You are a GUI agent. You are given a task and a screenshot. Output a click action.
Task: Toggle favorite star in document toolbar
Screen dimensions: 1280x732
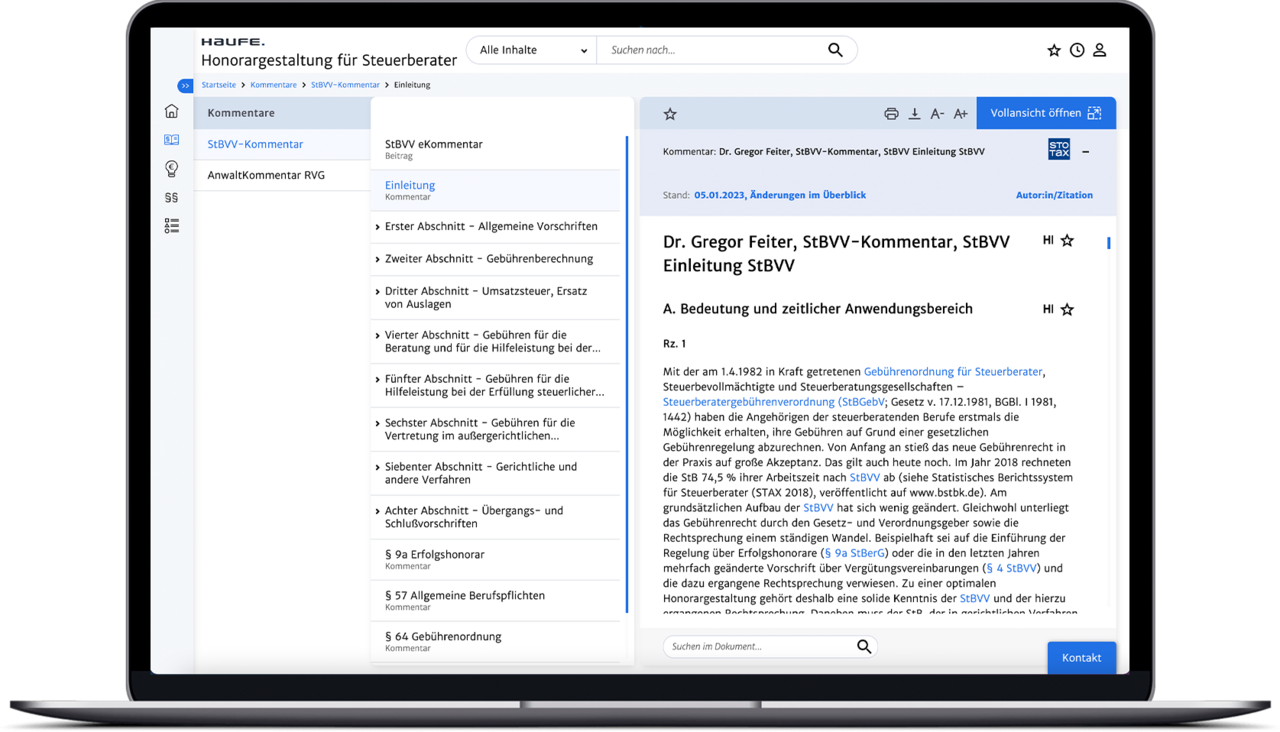point(670,114)
